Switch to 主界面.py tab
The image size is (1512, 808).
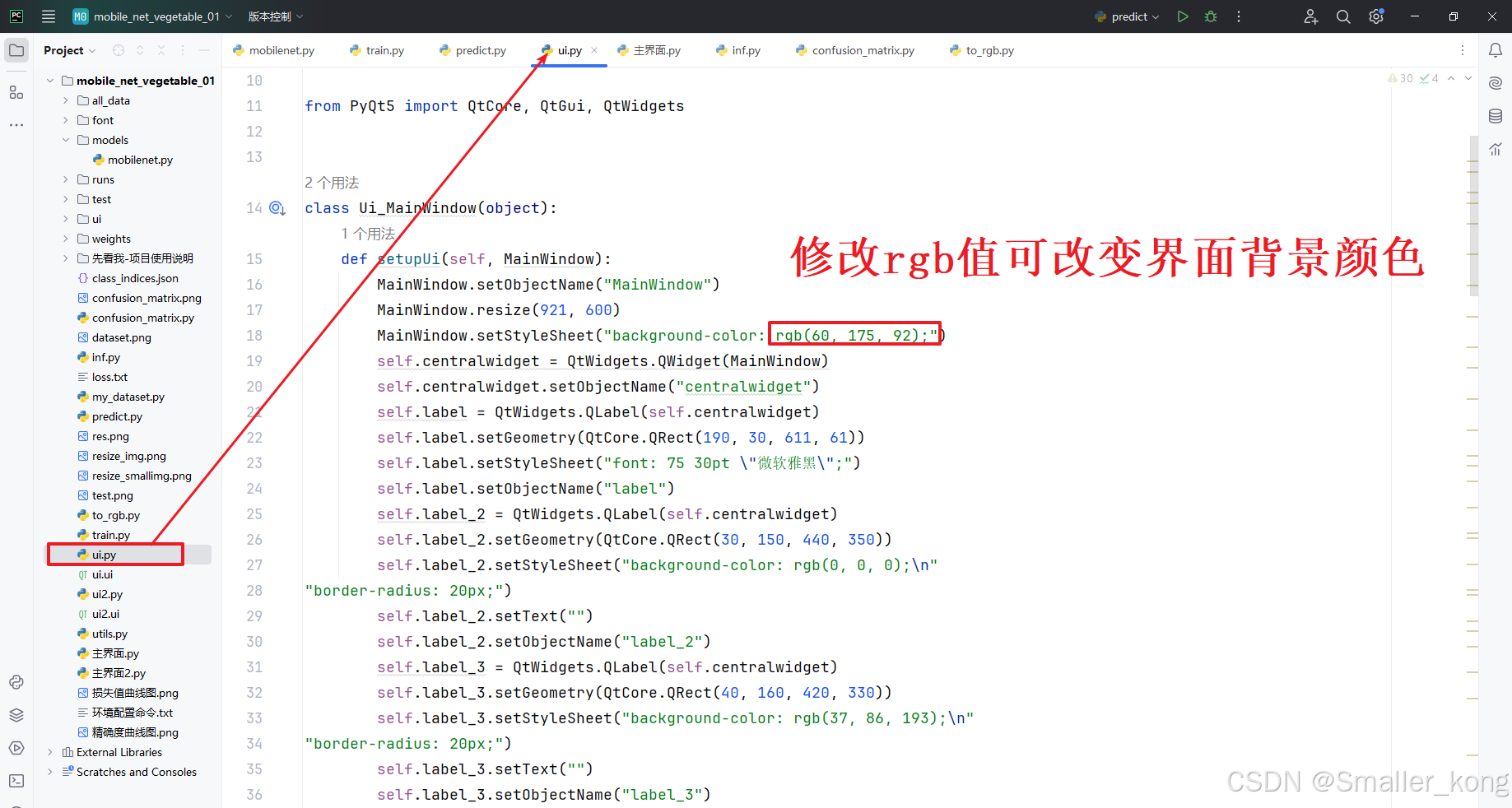coord(649,50)
